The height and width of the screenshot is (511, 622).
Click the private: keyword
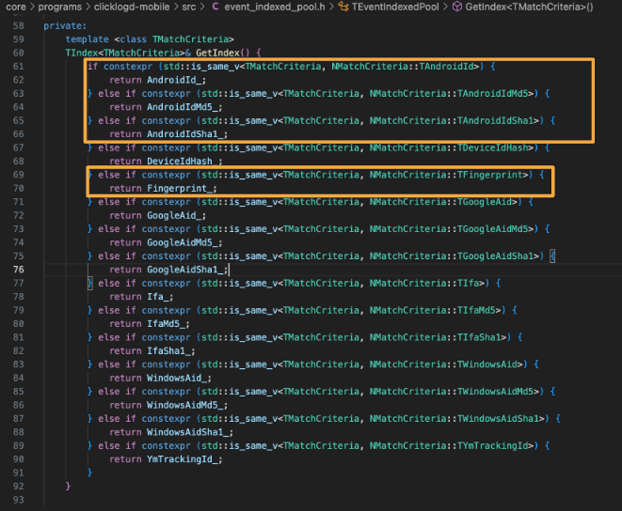65,26
